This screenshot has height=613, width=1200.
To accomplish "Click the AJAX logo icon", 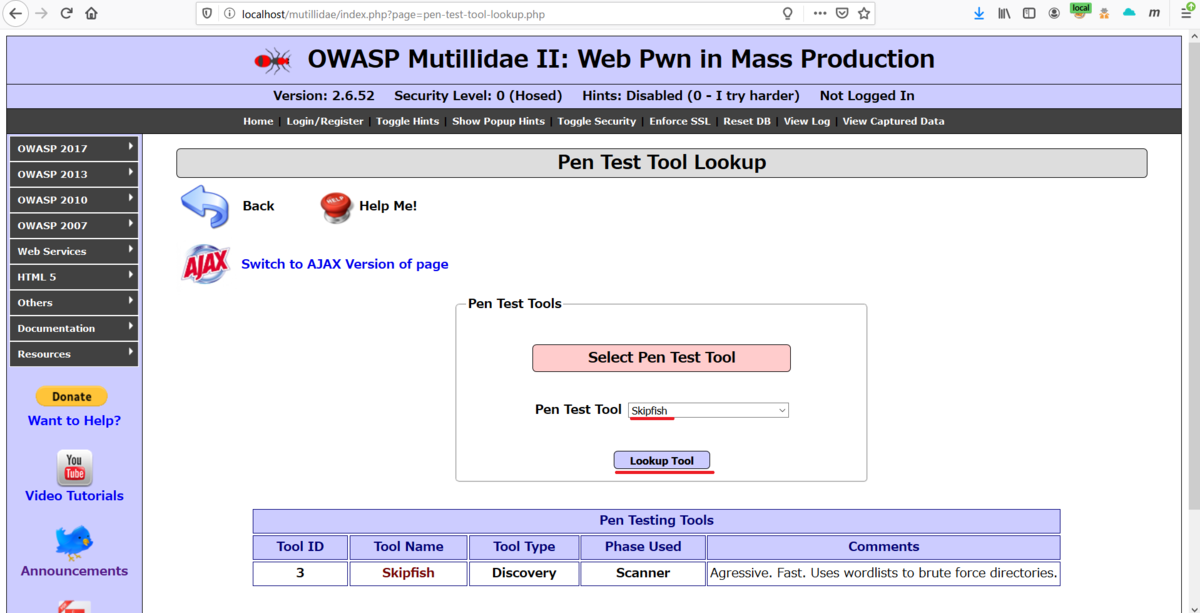I will tap(206, 264).
